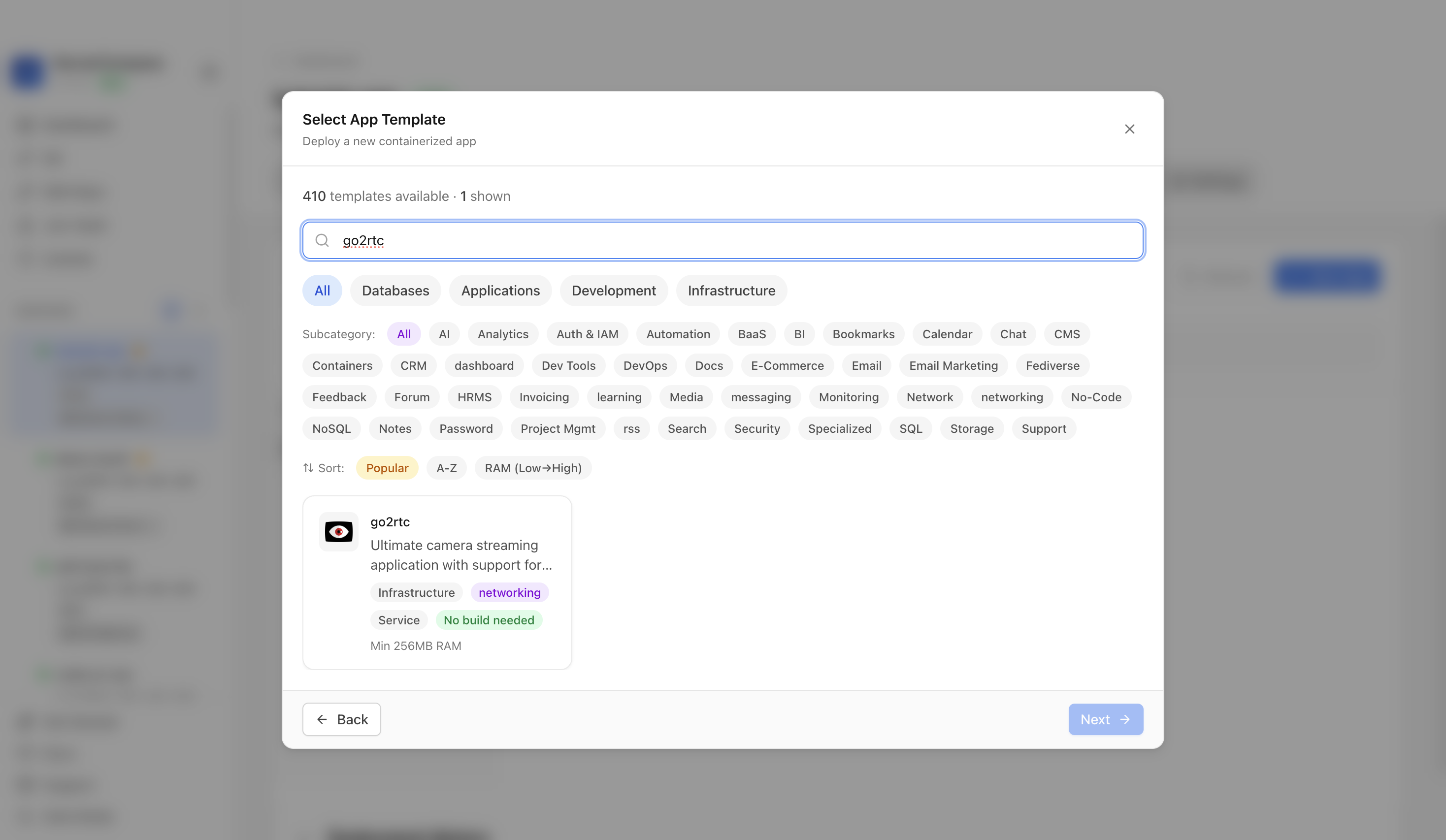Filter by Analytics subcategory
Screen dimensions: 1446x840
tap(503, 334)
